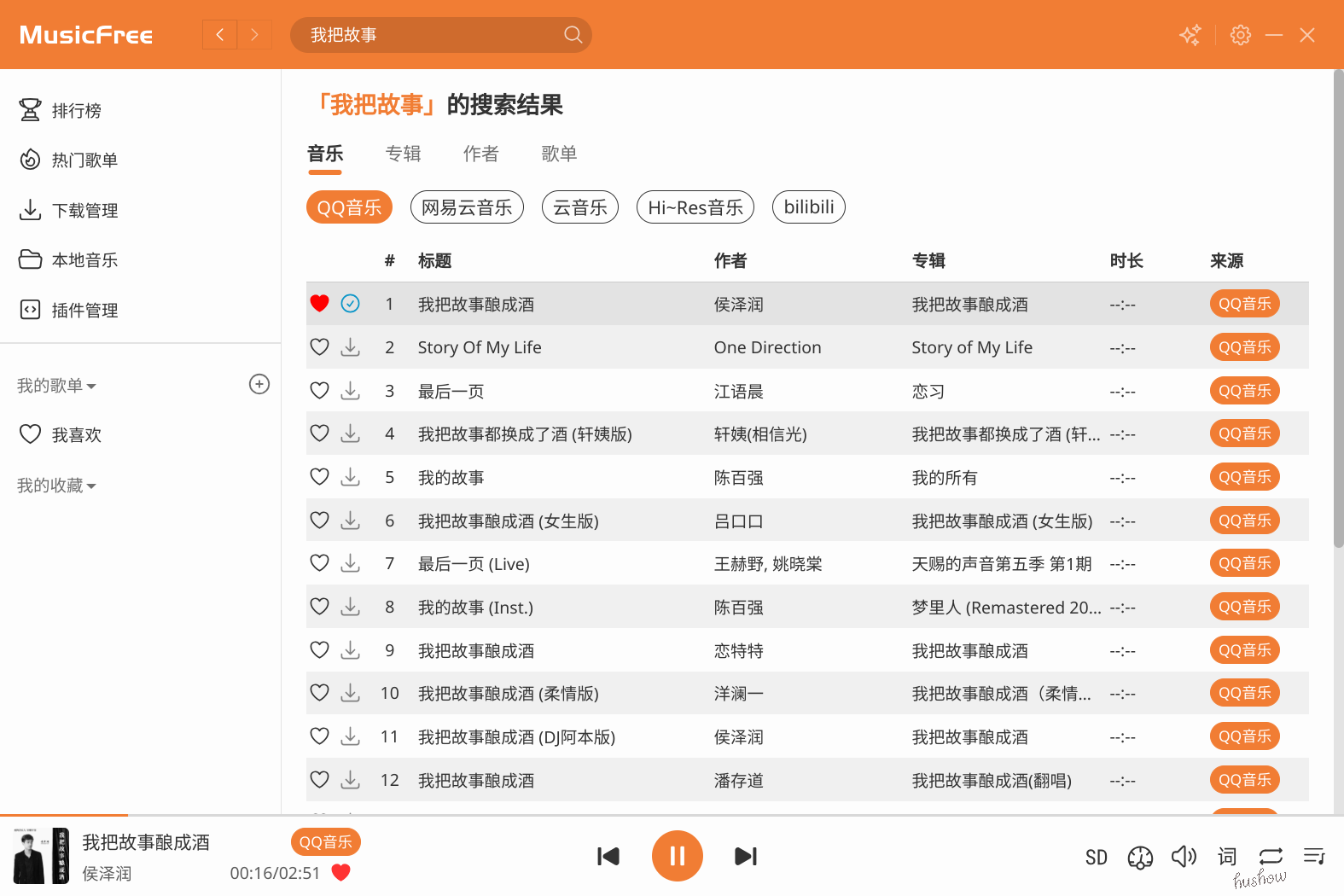Download 我把故事酿成酒 (DJ阿本版)

(351, 736)
